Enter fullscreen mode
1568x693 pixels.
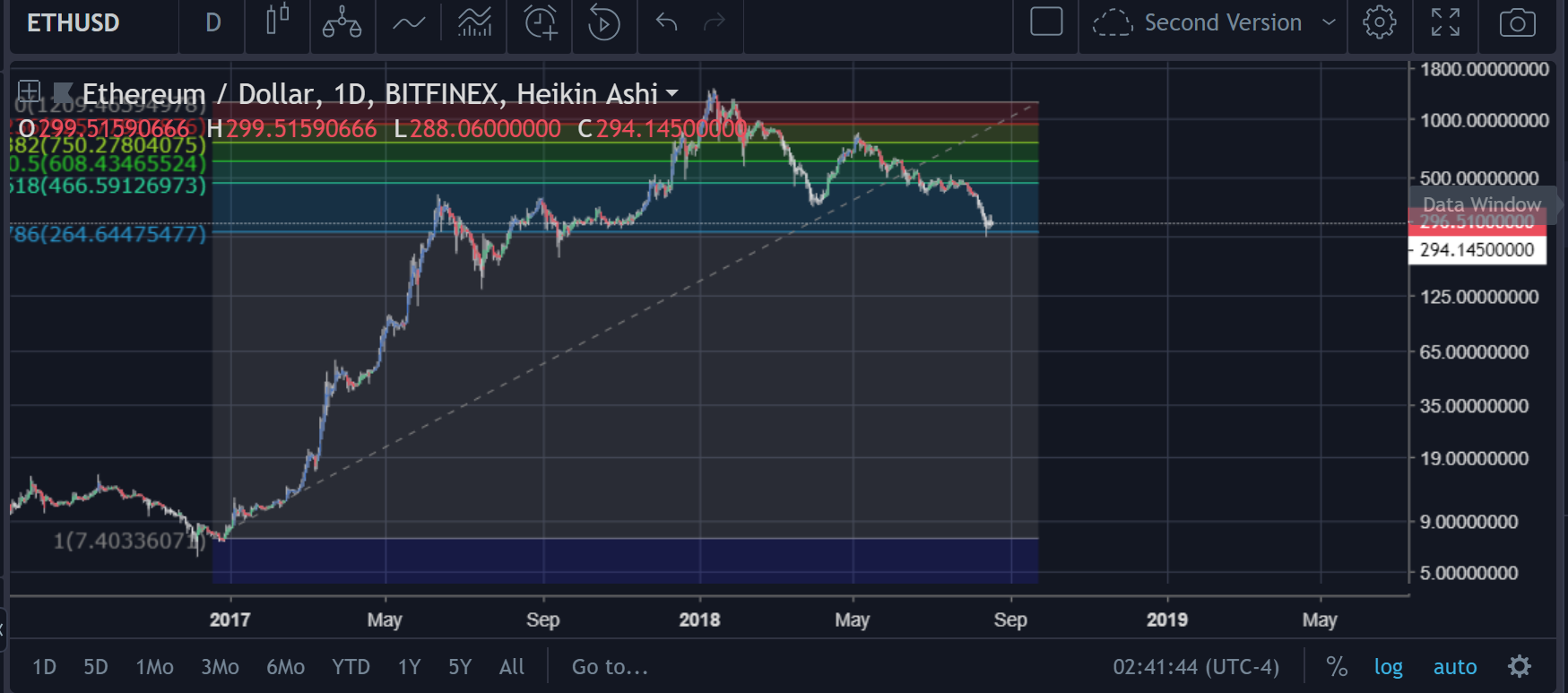point(1445,22)
